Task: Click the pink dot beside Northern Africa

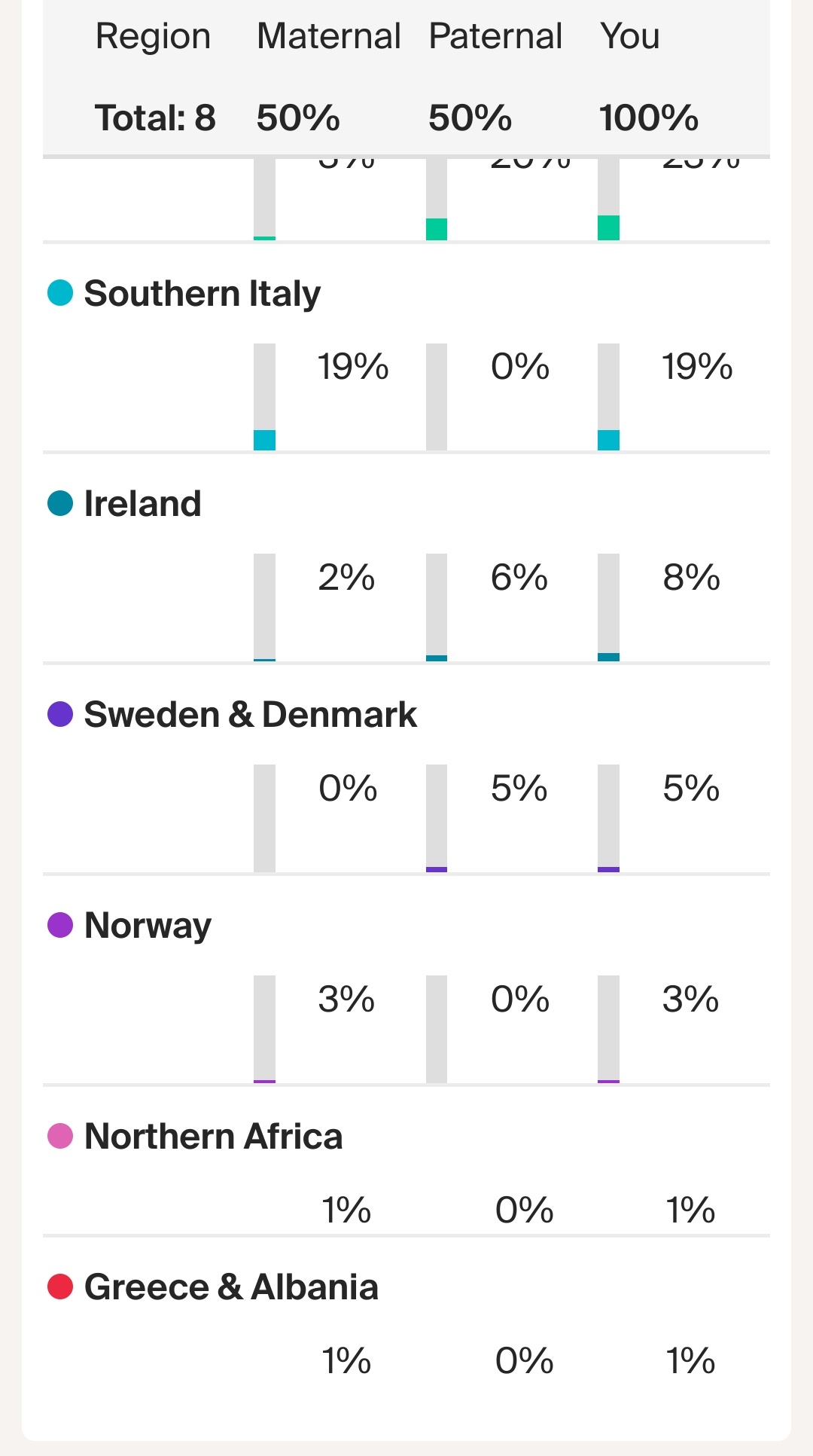Action: (60, 1136)
